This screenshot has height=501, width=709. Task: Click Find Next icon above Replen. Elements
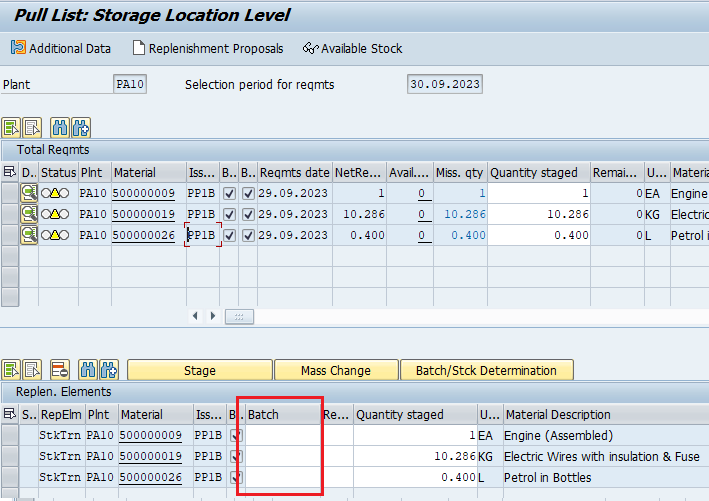pos(108,370)
